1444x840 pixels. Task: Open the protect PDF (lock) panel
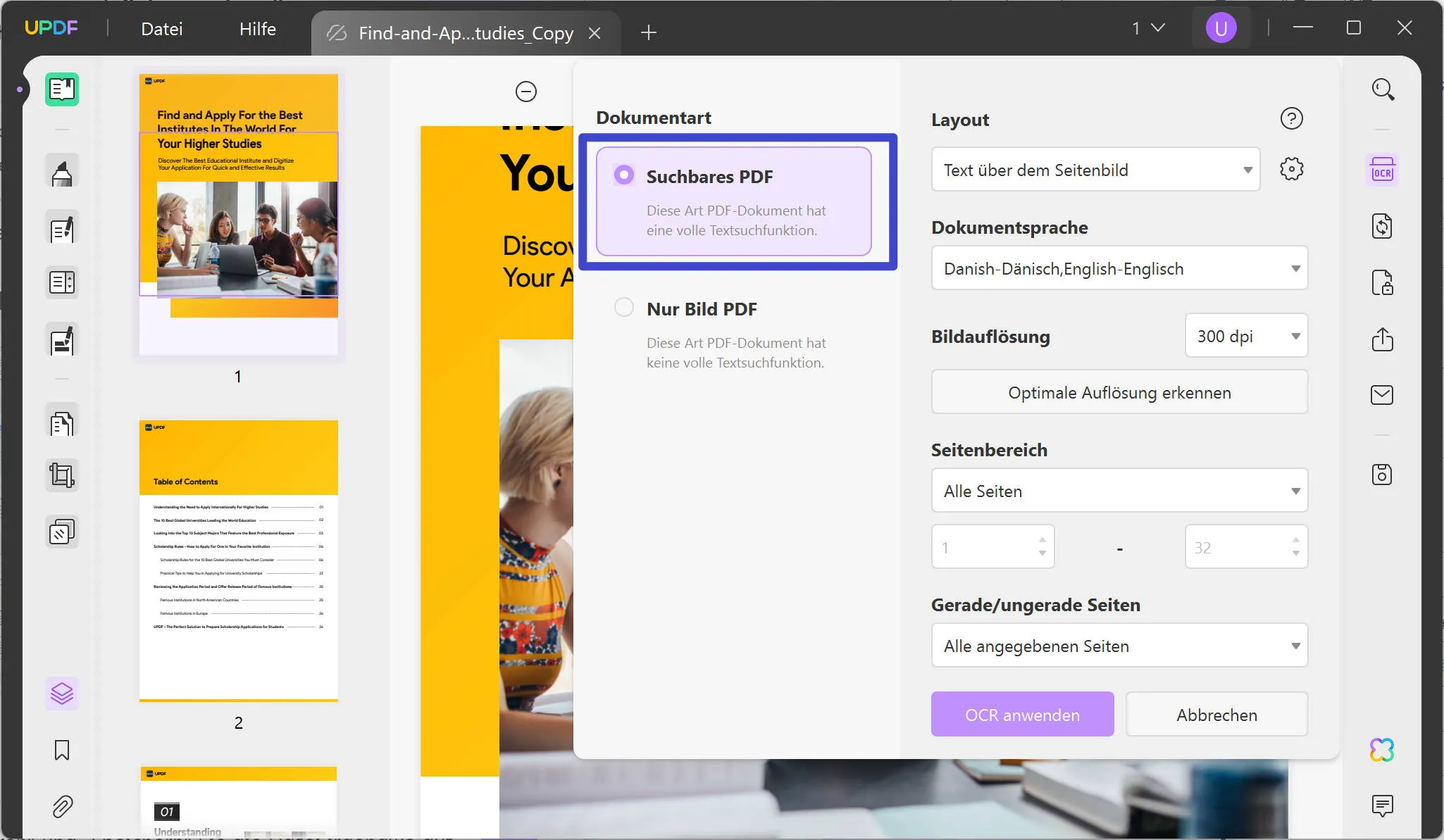point(1381,283)
